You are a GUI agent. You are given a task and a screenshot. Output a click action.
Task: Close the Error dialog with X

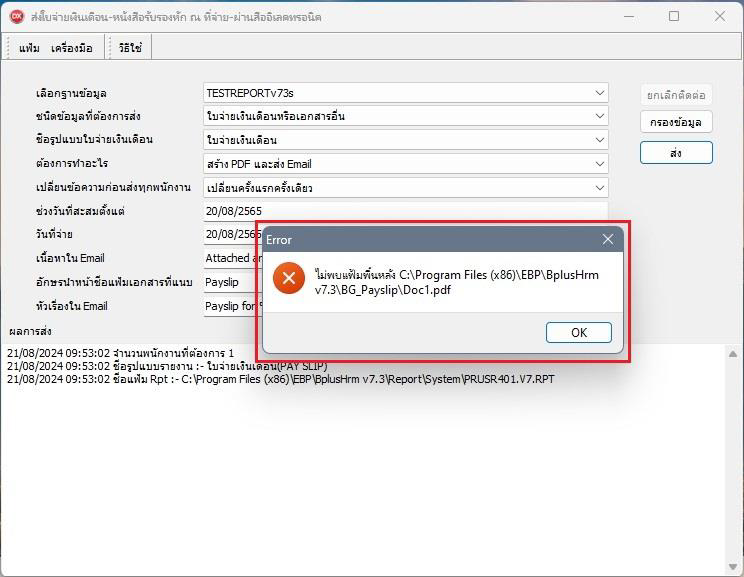pos(608,240)
